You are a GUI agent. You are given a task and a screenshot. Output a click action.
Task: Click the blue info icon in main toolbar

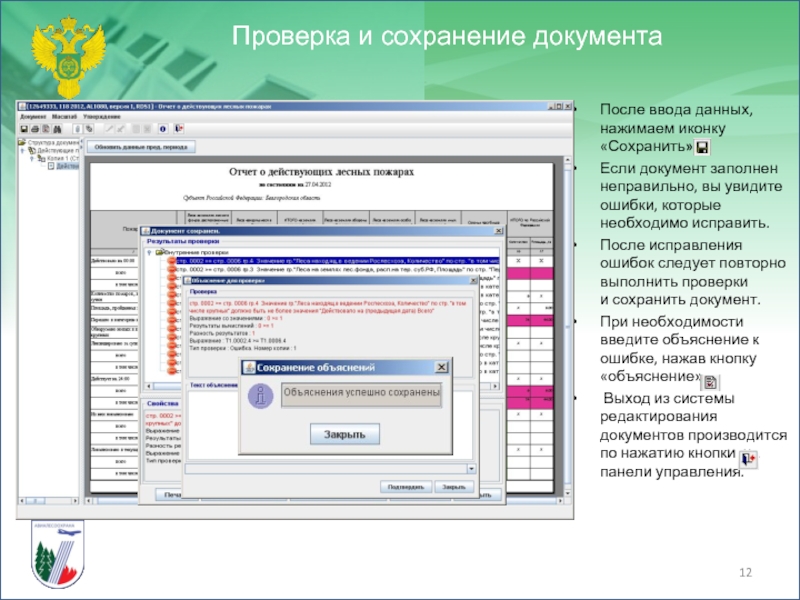162,129
